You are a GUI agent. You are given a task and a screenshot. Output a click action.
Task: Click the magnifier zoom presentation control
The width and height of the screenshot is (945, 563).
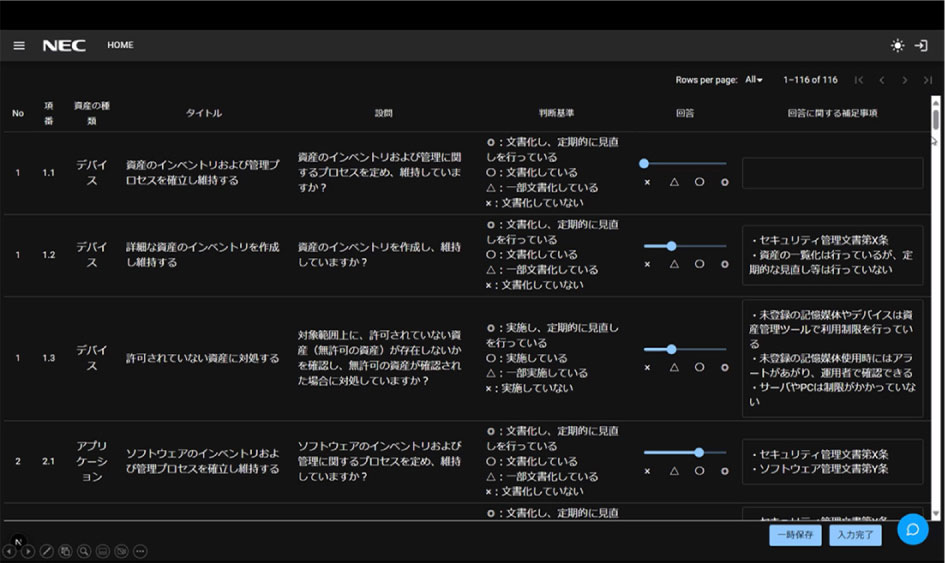pos(84,551)
